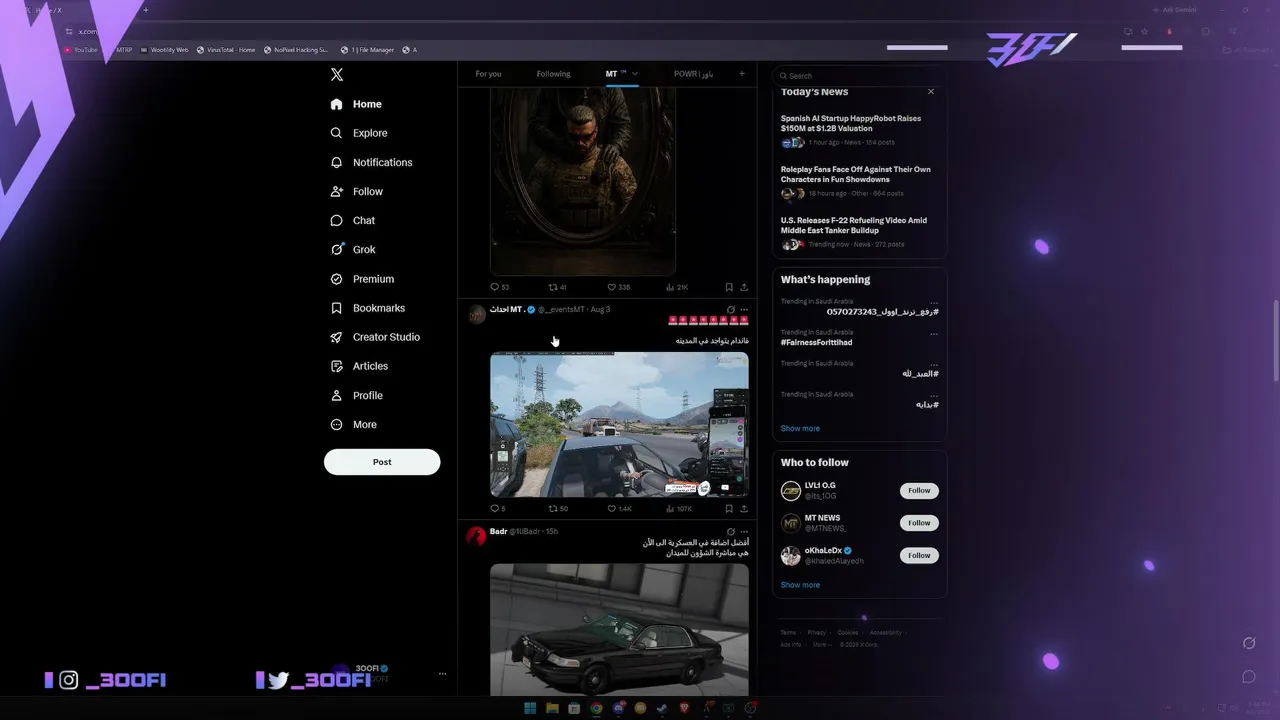Share the top post with 21K views
Screen dimensions: 1280x720
pos(744,287)
